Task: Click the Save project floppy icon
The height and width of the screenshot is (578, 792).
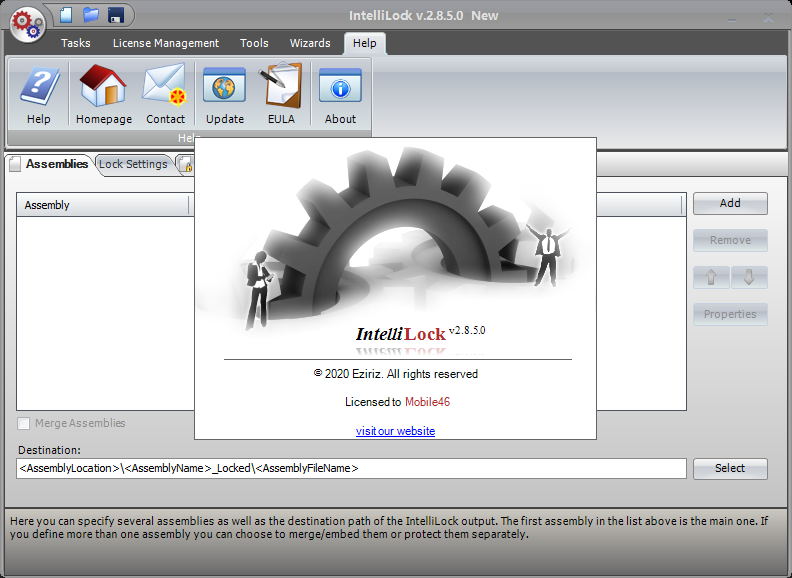Action: 116,15
